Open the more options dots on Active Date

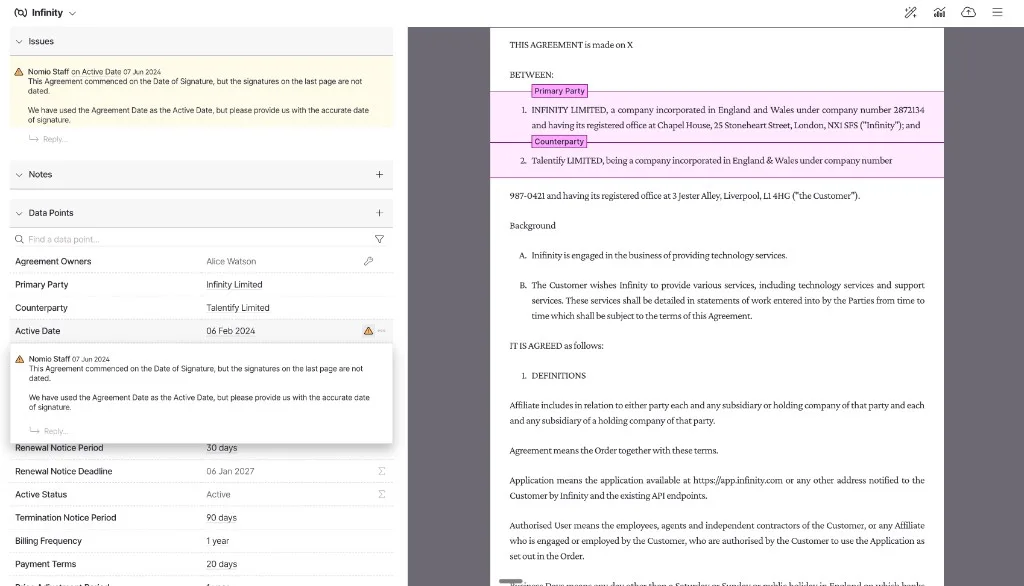pyautogui.click(x=381, y=331)
